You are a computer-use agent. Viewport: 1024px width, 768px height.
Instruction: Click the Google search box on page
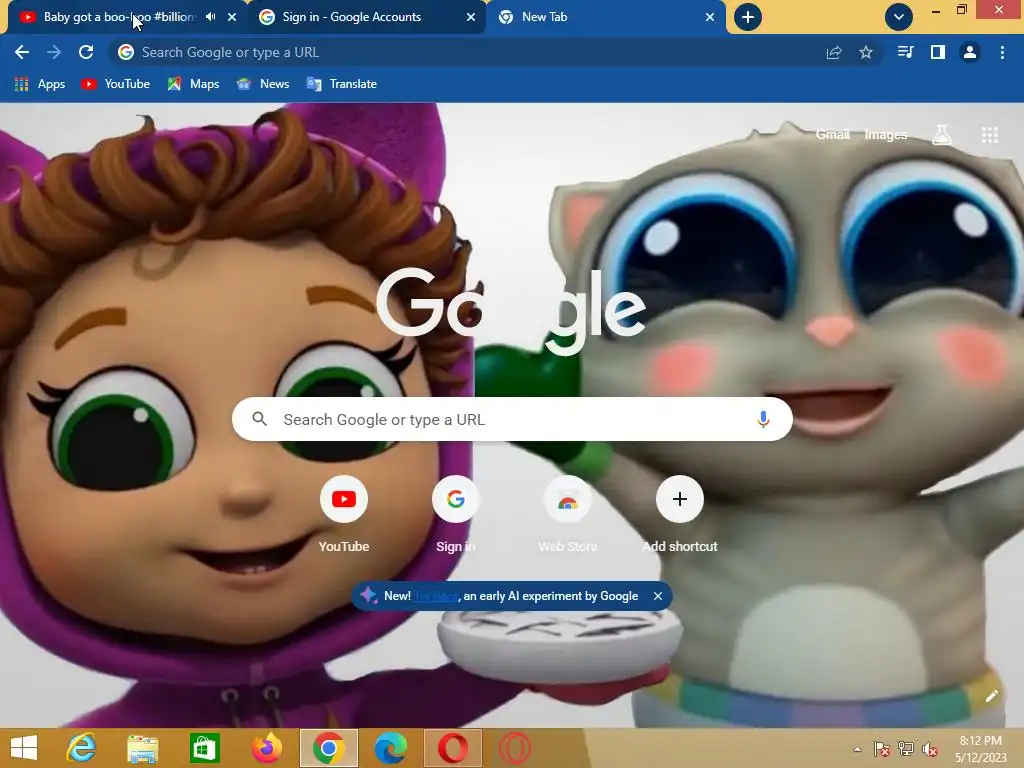[512, 419]
